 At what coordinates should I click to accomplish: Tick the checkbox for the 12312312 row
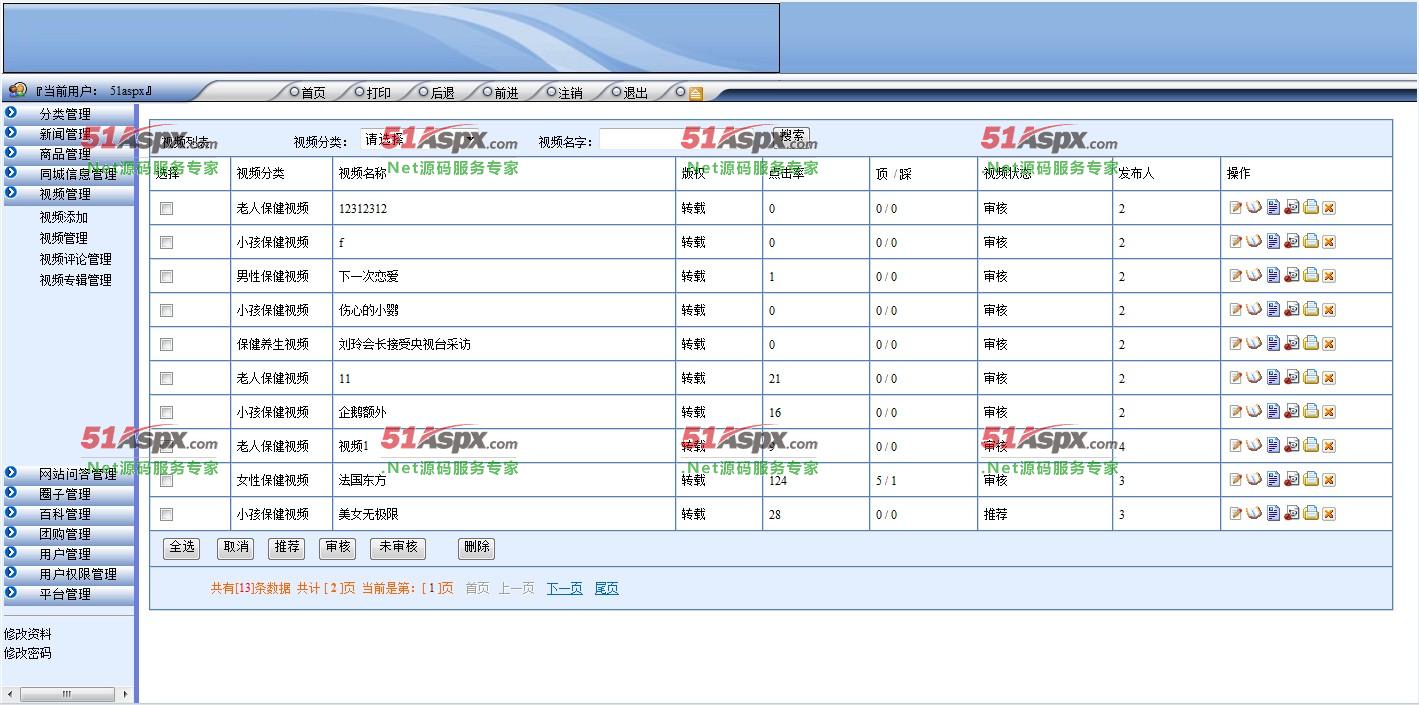click(167, 209)
